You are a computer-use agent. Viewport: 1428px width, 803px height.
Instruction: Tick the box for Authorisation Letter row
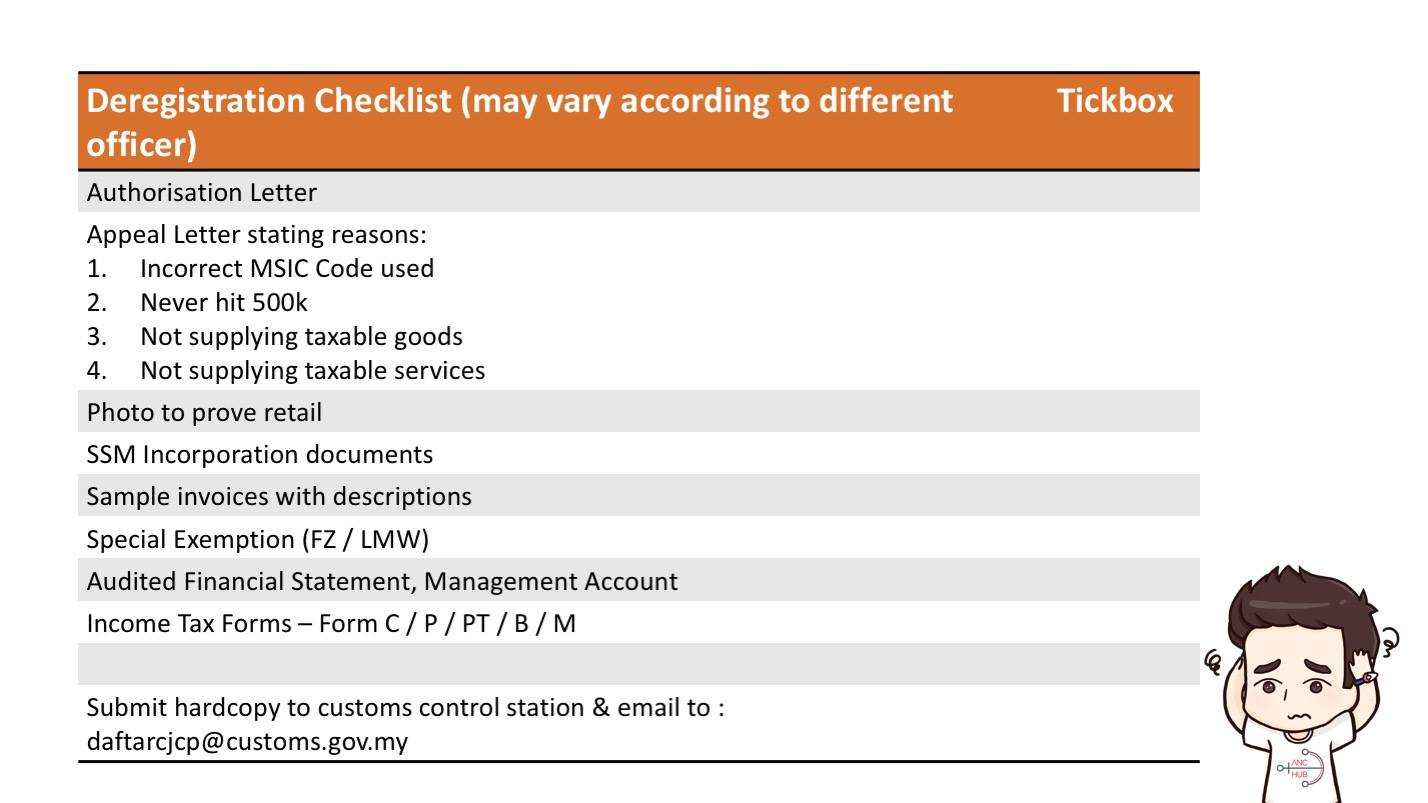[x=1115, y=192]
